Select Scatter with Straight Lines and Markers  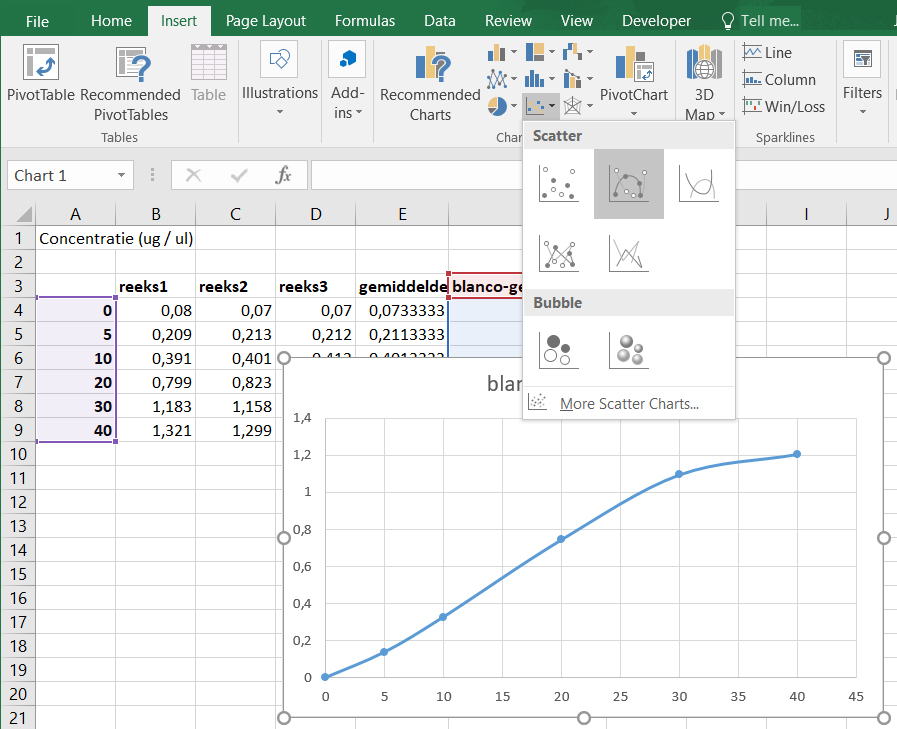[x=558, y=254]
